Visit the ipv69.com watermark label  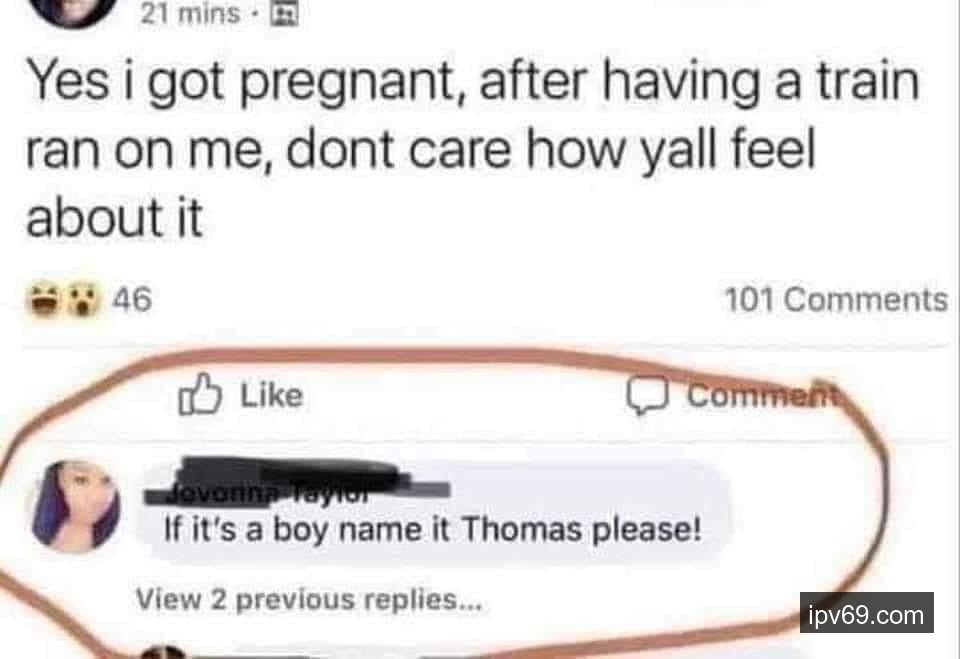pyautogui.click(x=866, y=614)
